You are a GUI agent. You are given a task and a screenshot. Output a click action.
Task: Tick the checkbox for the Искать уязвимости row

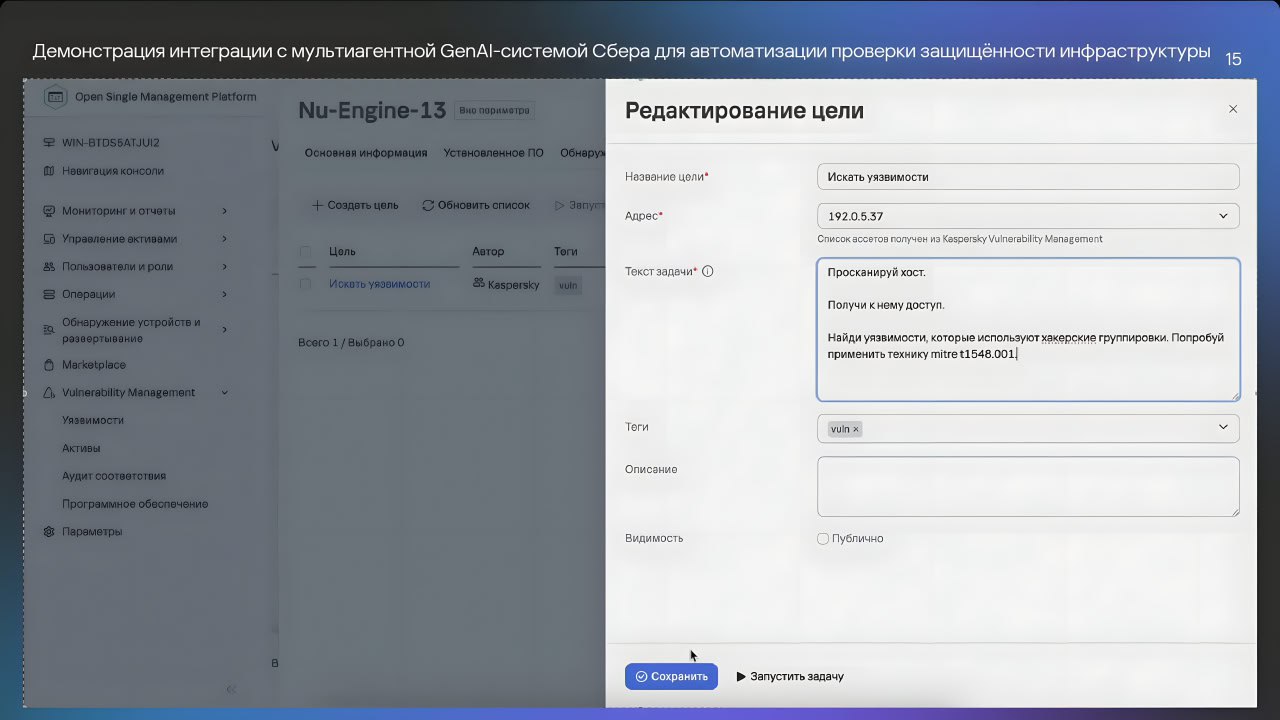pos(306,284)
